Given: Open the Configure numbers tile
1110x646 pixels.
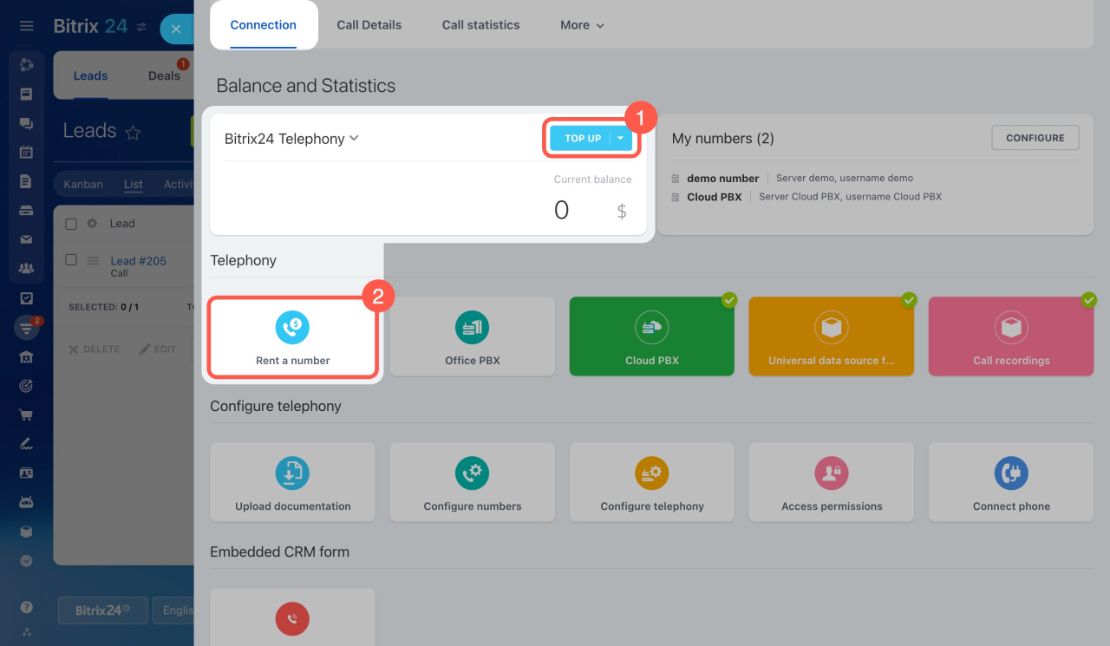Looking at the screenshot, I should point(472,483).
